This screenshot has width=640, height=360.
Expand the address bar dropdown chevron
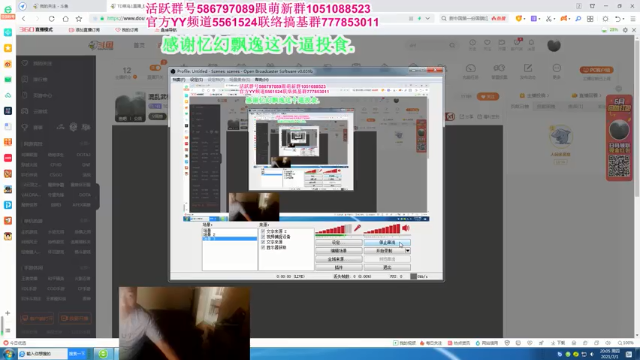428,19
